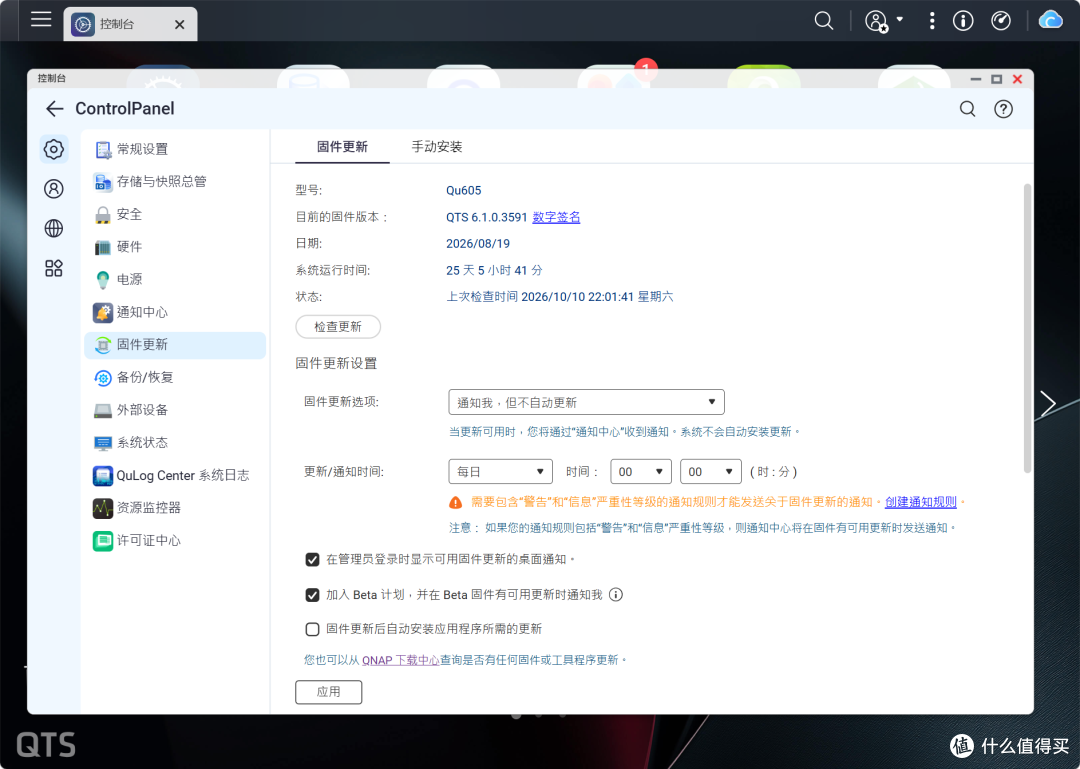Click the uptime 25 天 5 小时 41 分

pos(494,270)
